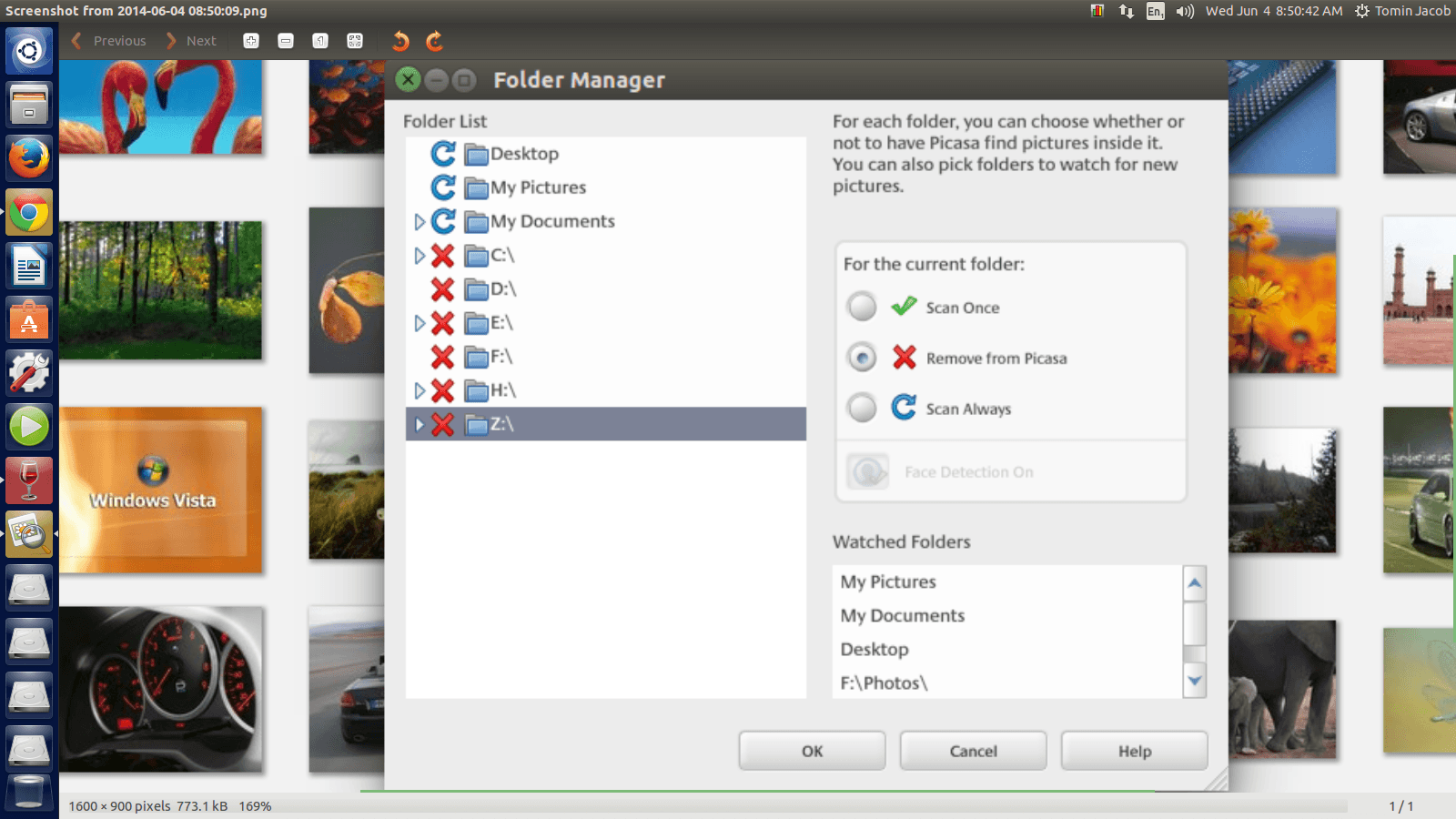Viewport: 1456px width, 819px height.
Task: Expand the Z:\ drive tree node
Action: 420,424
